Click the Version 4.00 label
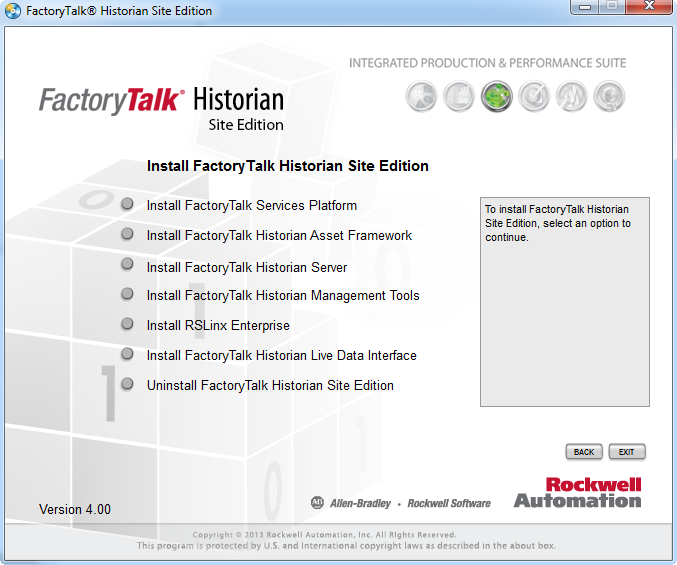The width and height of the screenshot is (677, 565). [75, 509]
